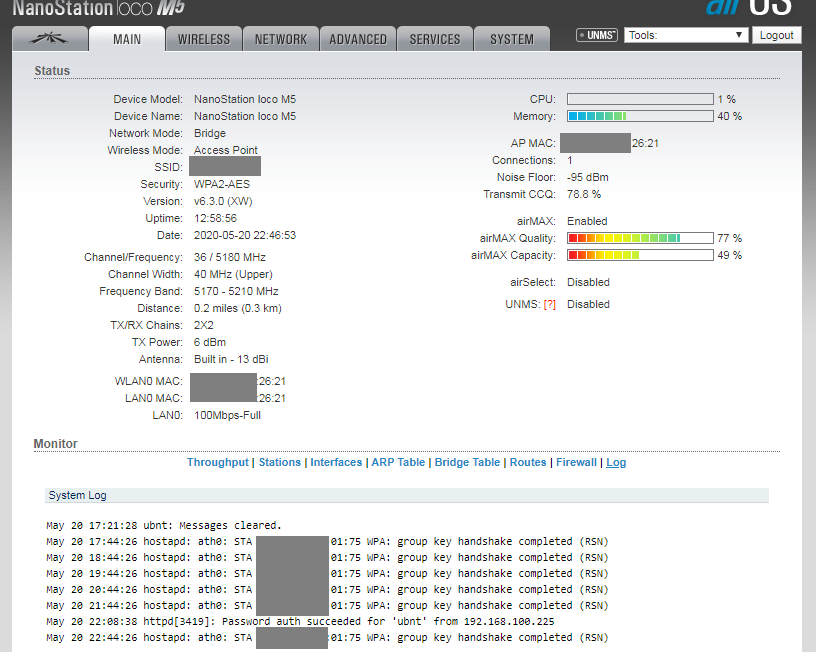The image size is (816, 652).
Task: Click the Memory usage bar
Action: pyautogui.click(x=640, y=116)
